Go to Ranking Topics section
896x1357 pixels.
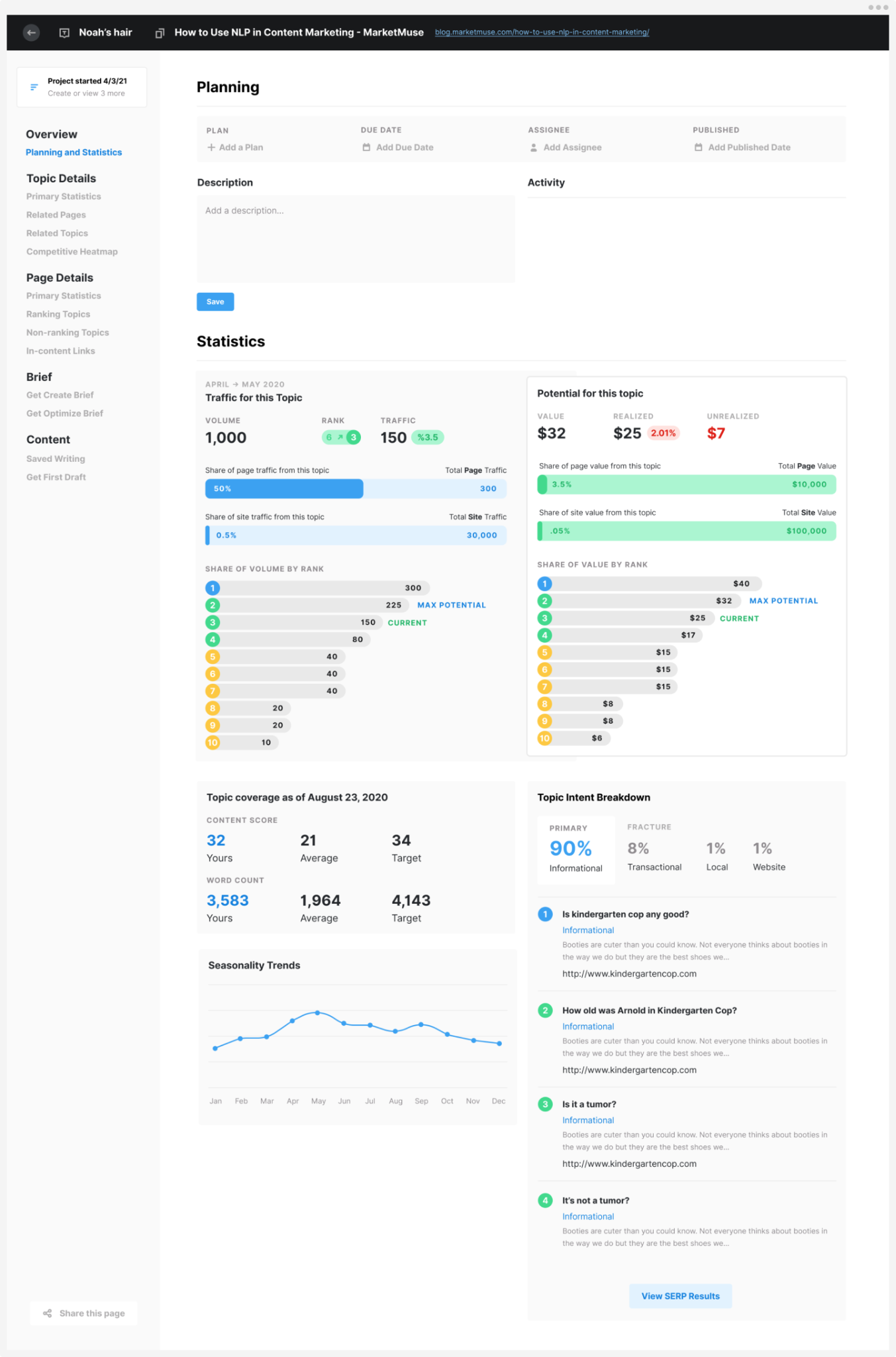pos(58,314)
